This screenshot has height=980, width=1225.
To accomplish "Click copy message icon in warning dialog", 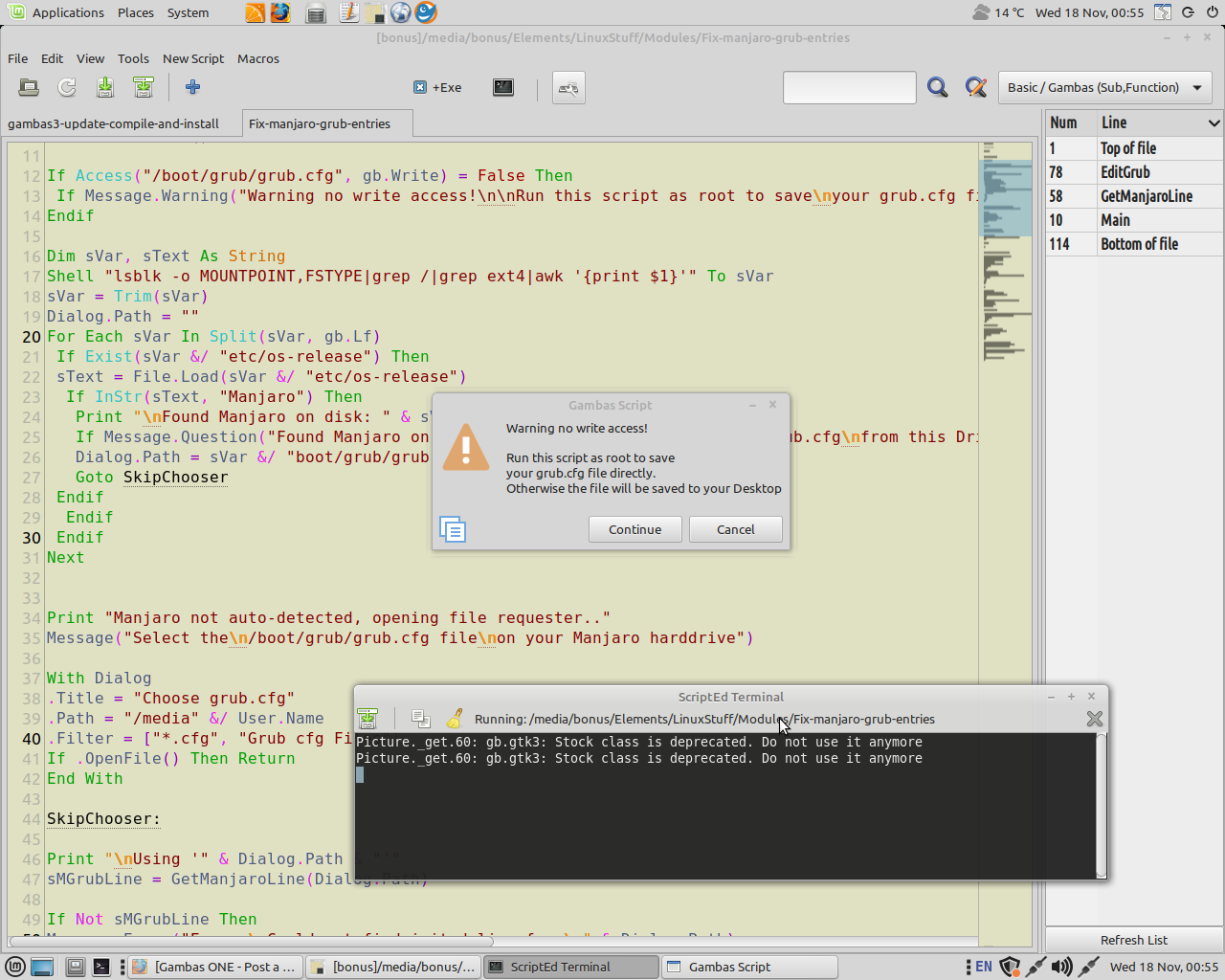I will (x=453, y=529).
